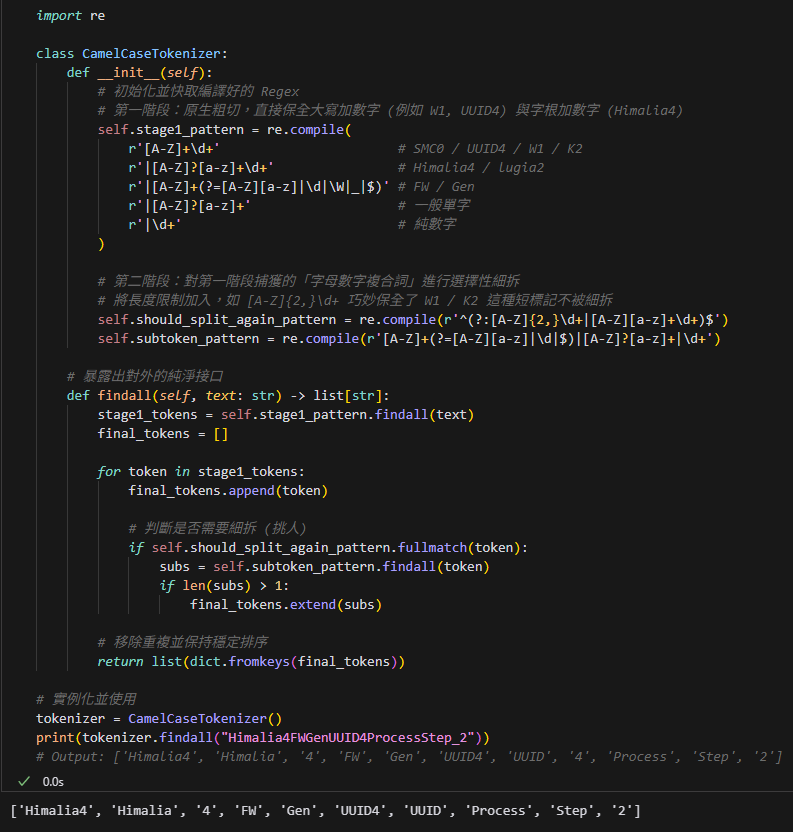Click the comment '# SMC0 / UUID4 / W1 / K2'

[490, 149]
